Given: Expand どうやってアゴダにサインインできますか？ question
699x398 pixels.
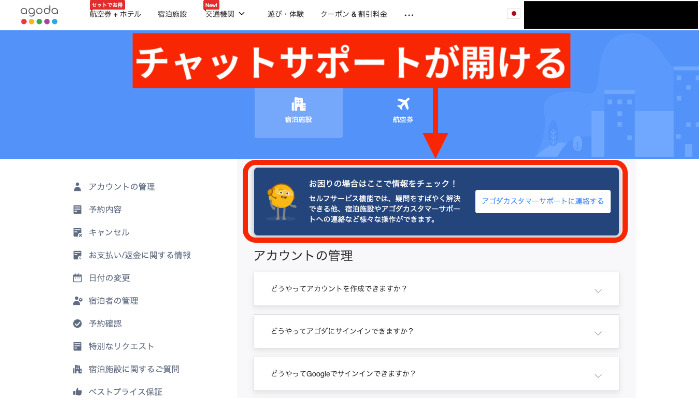Looking at the screenshot, I should click(x=436, y=331).
